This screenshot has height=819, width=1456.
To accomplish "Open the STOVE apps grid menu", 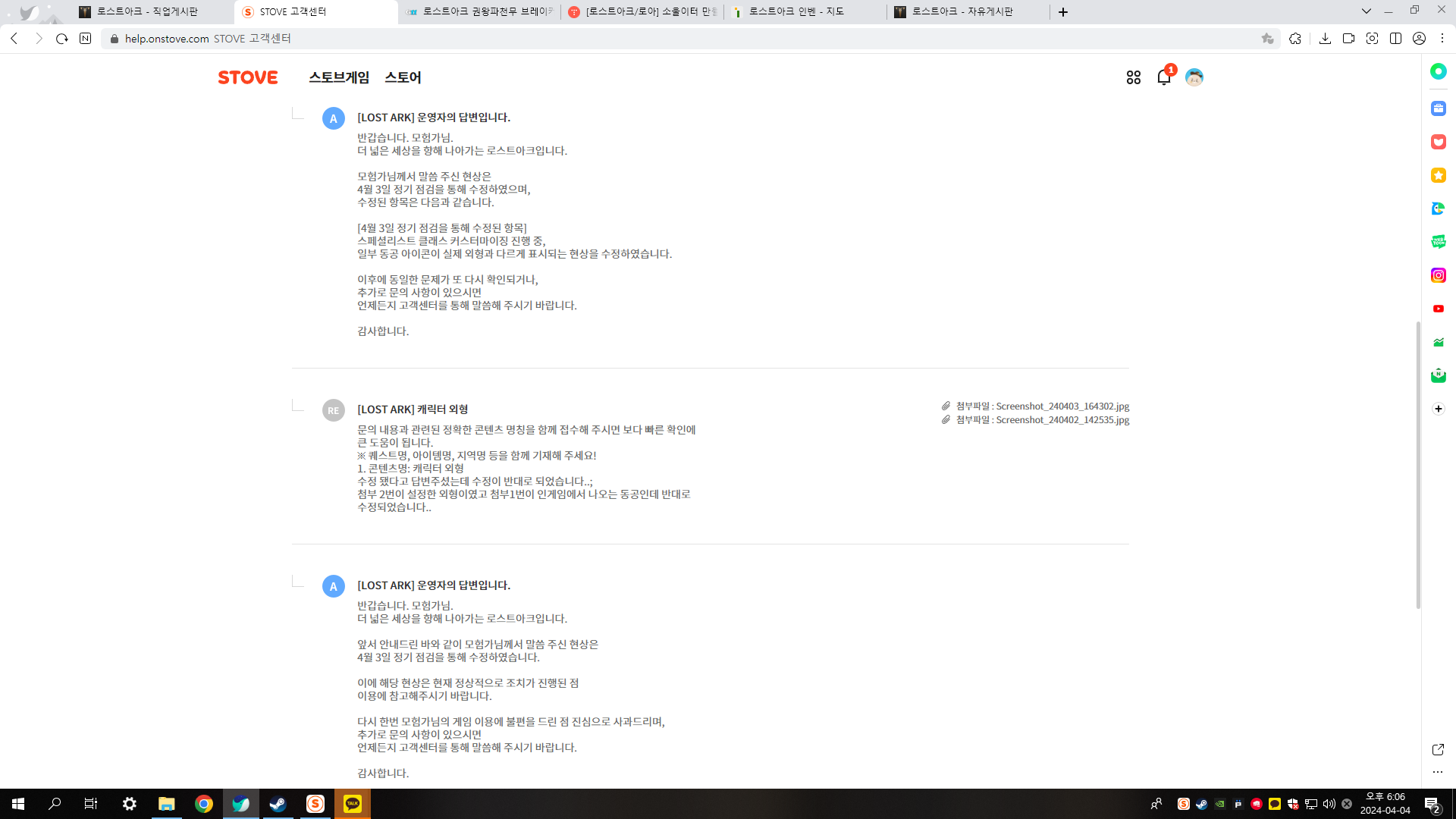I will tap(1133, 77).
